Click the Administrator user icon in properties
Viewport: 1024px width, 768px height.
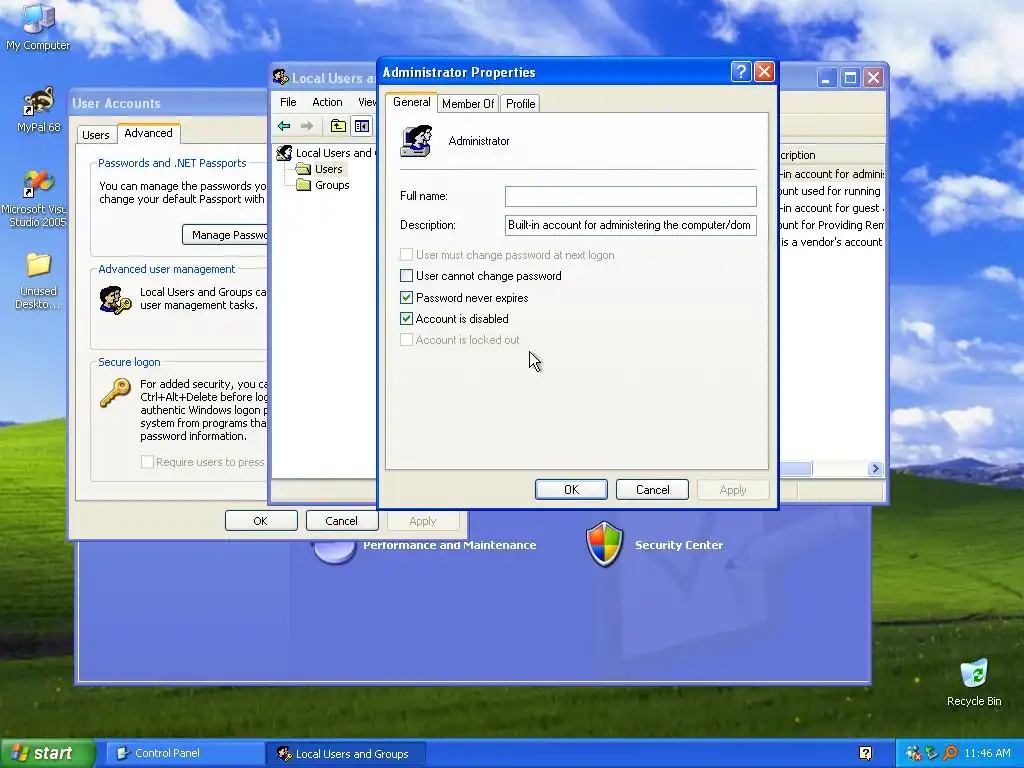[416, 141]
